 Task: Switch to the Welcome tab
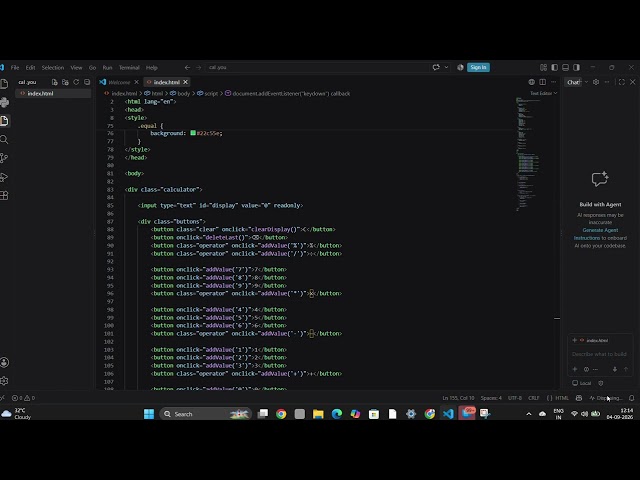point(119,82)
